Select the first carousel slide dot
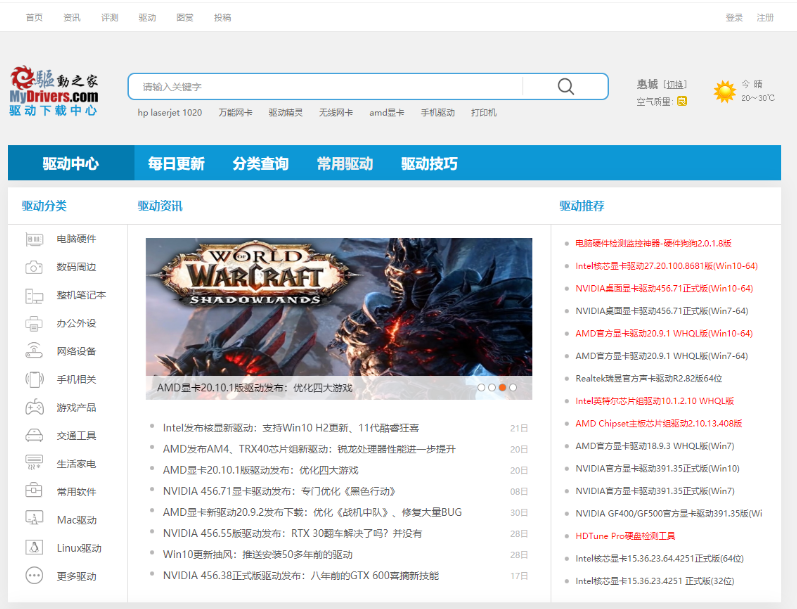 [x=481, y=387]
